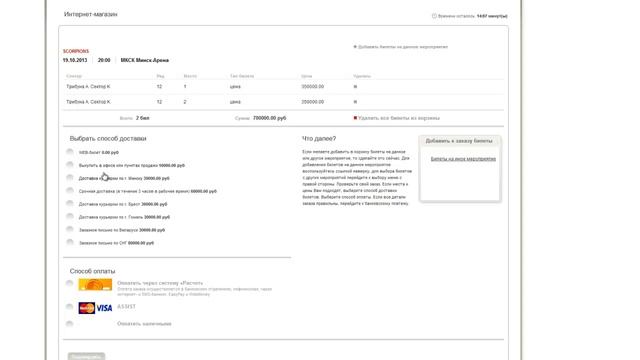The height and width of the screenshot is (360, 640).
Task: Click the 'Выбрать способ доставки' heading
Action: point(108,139)
